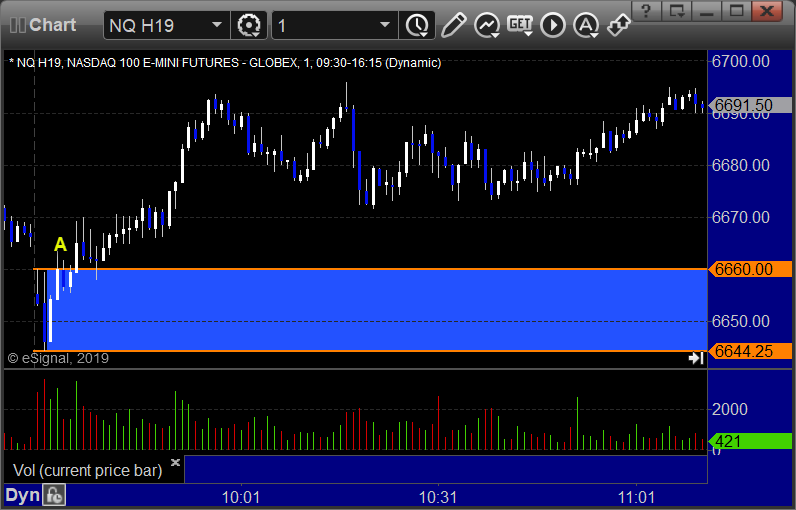This screenshot has width=796, height=510.
Task: Minimize the chart window
Action: [707, 10]
